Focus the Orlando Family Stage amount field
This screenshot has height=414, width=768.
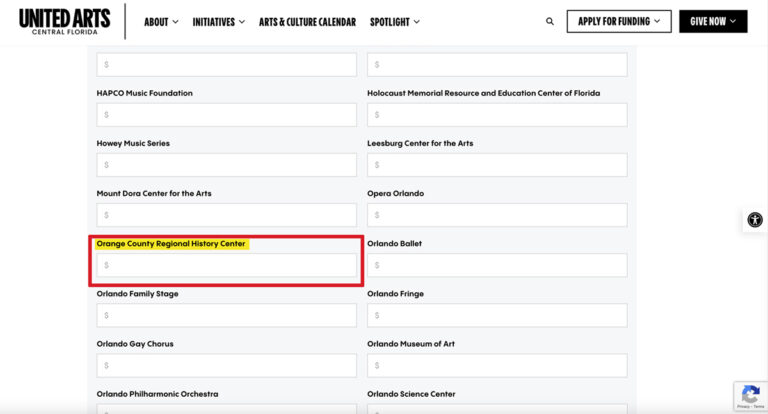pyautogui.click(x=226, y=315)
